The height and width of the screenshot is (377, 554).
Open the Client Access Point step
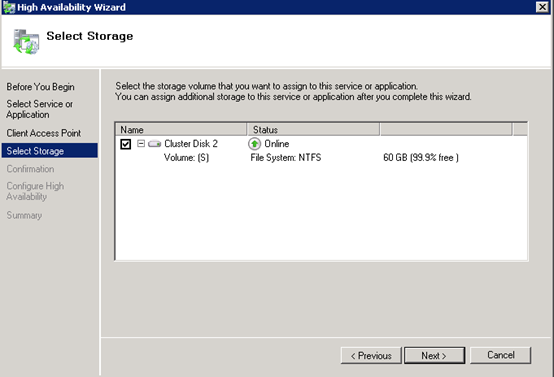click(x=43, y=133)
